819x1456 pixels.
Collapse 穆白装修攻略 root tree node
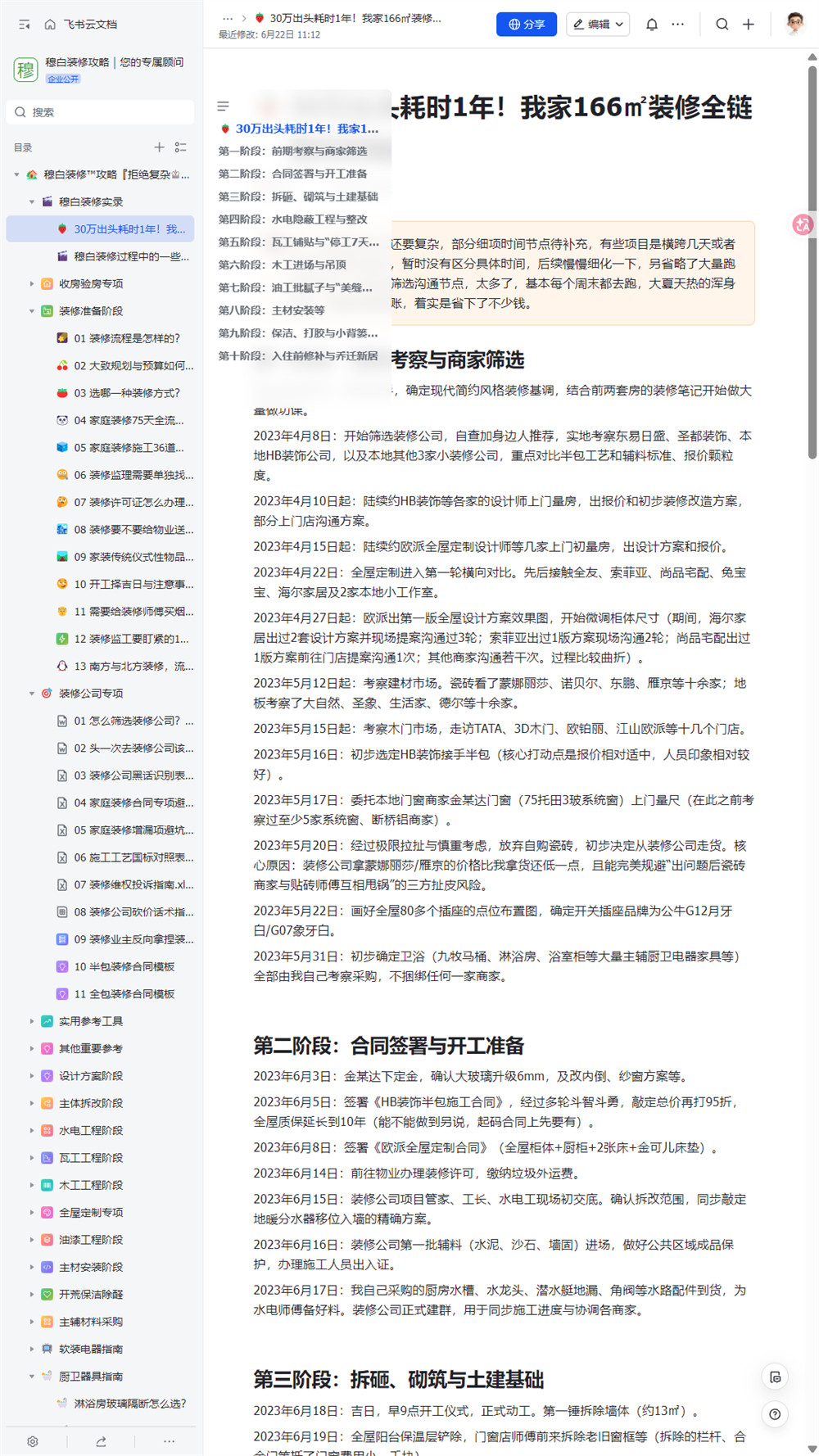click(16, 174)
